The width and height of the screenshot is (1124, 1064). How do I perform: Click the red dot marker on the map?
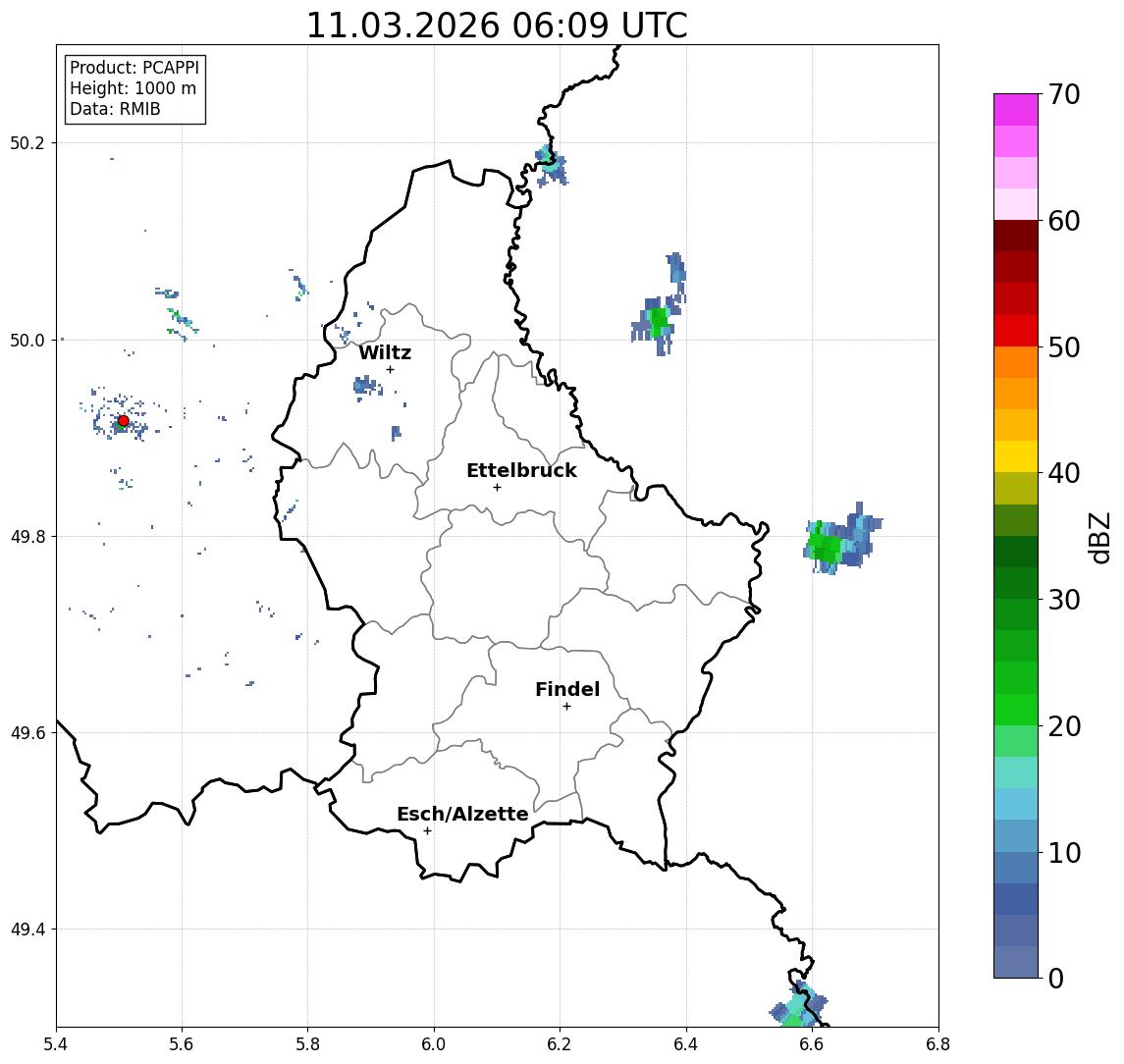124,421
